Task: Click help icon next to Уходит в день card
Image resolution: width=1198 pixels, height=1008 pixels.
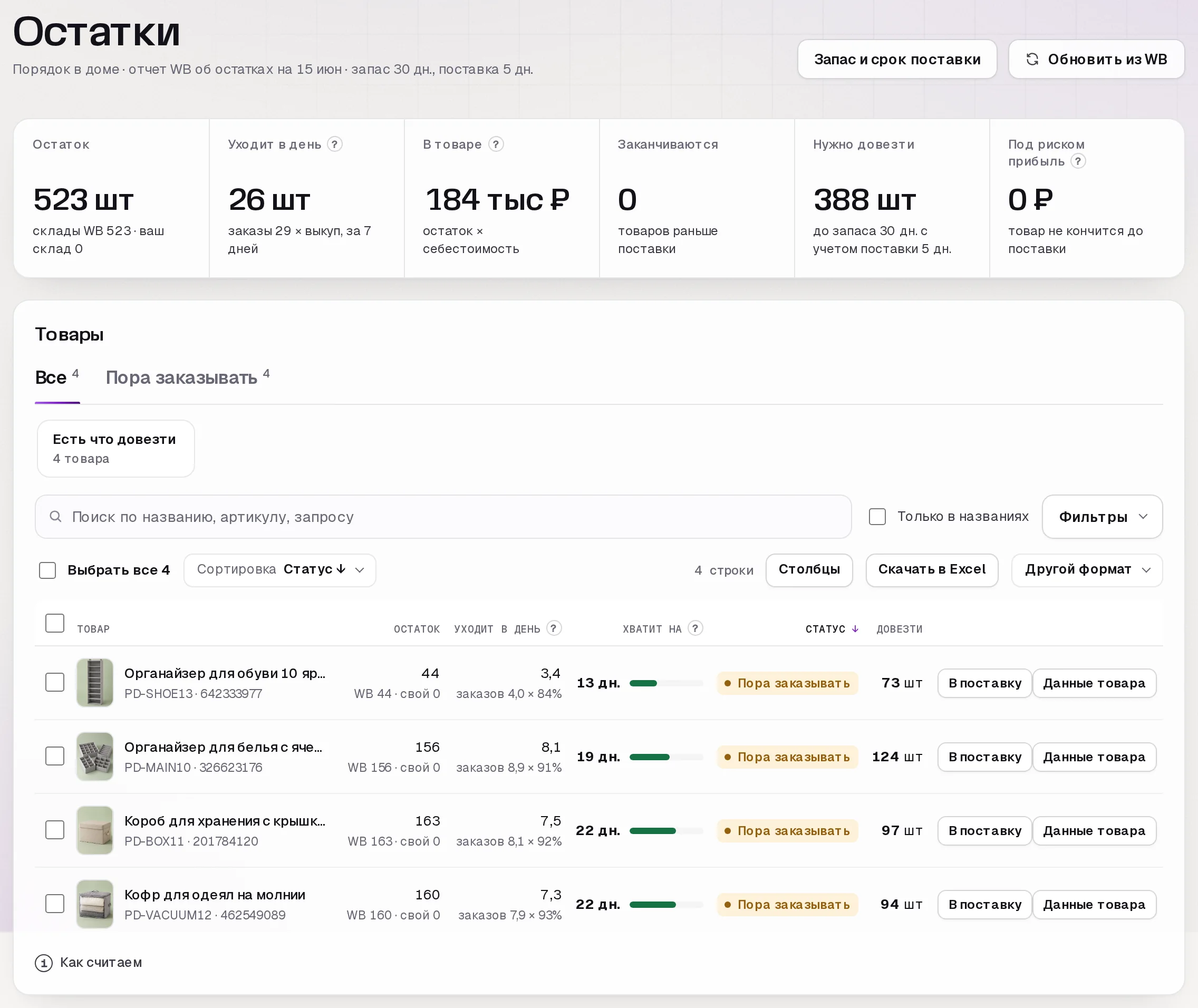Action: click(x=335, y=144)
